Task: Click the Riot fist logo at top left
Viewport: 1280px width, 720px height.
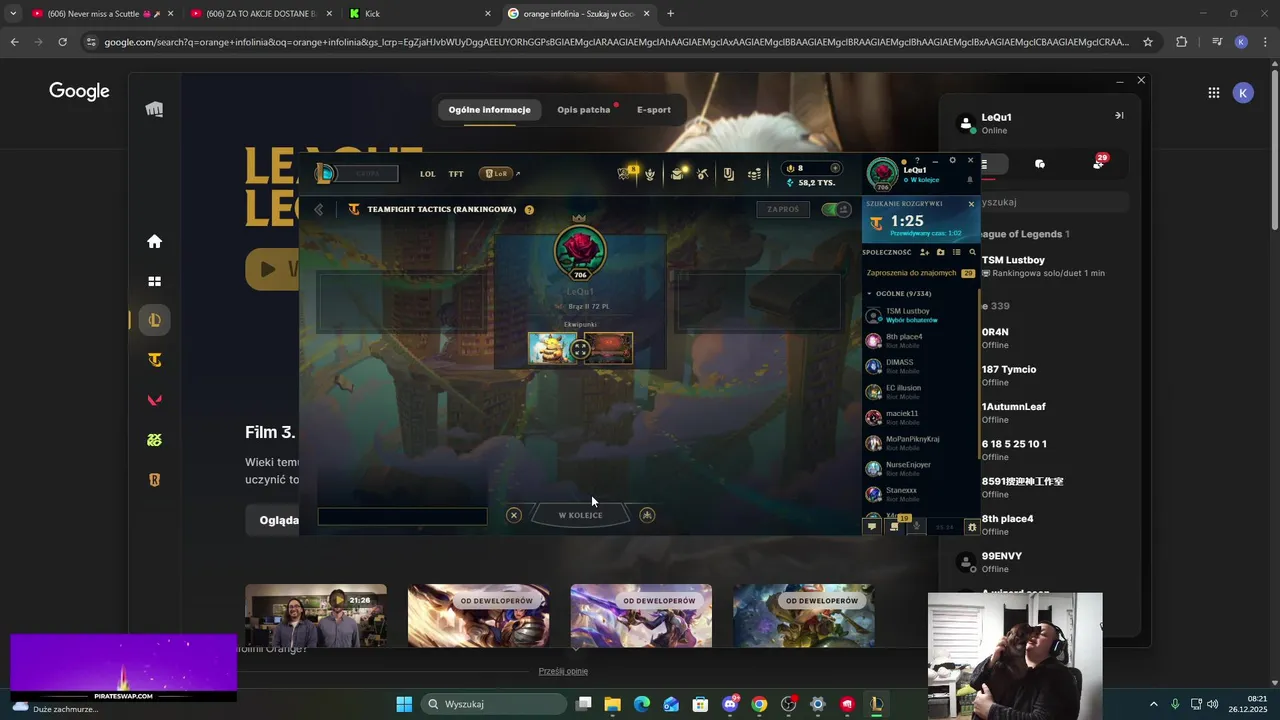Action: [154, 110]
